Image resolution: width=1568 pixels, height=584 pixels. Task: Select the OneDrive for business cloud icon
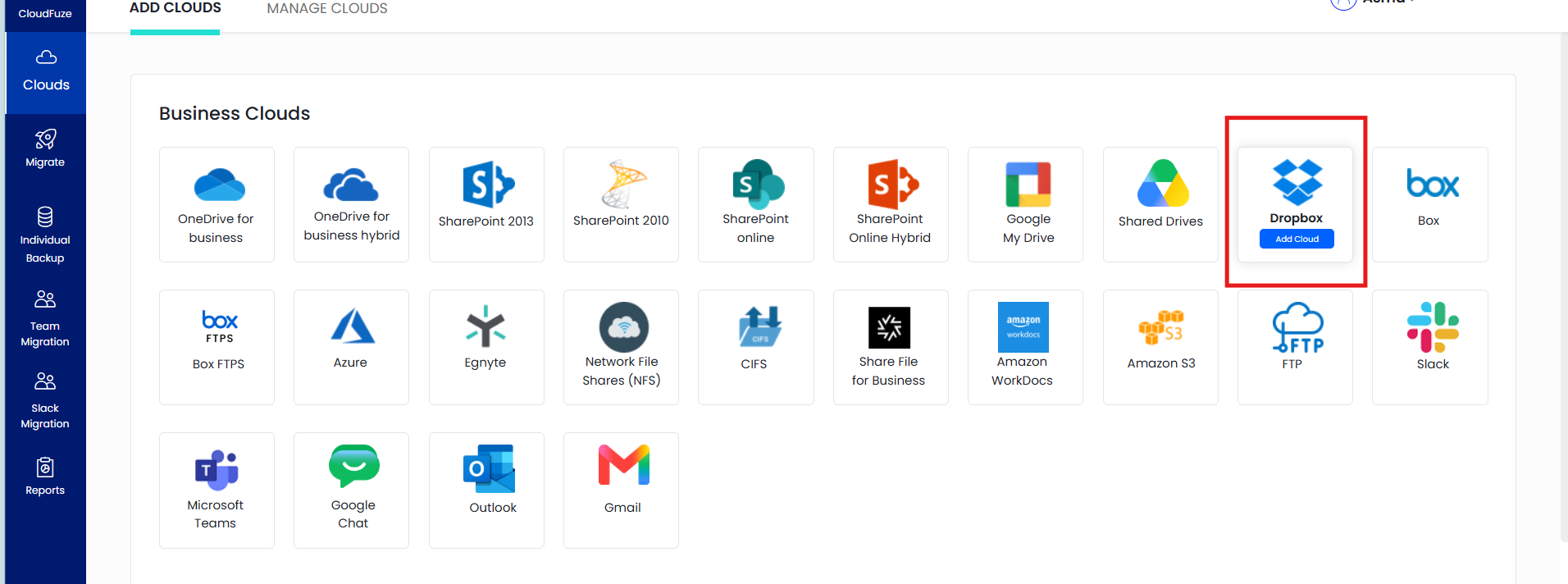pos(219,185)
